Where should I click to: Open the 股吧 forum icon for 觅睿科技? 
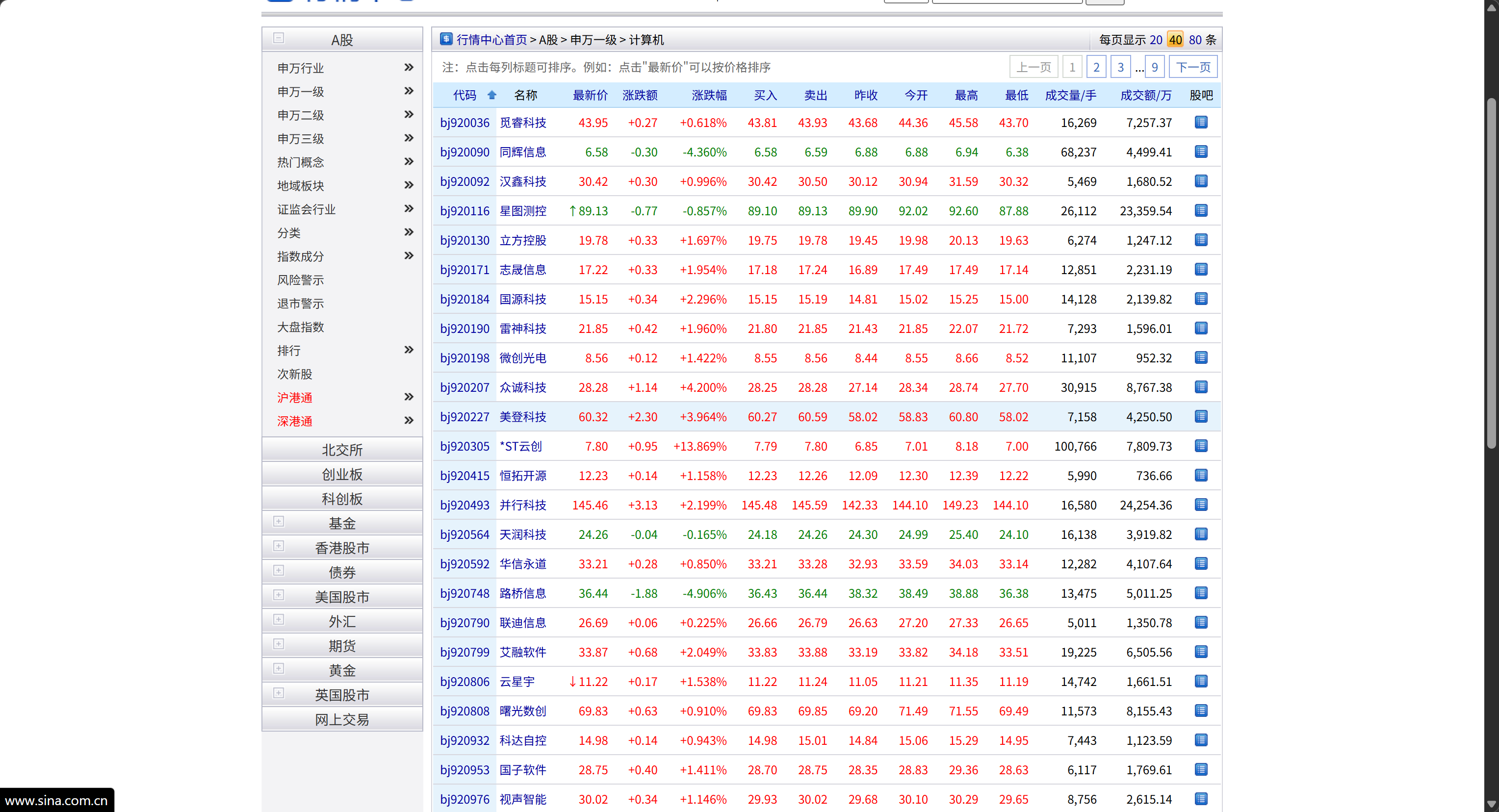1200,122
